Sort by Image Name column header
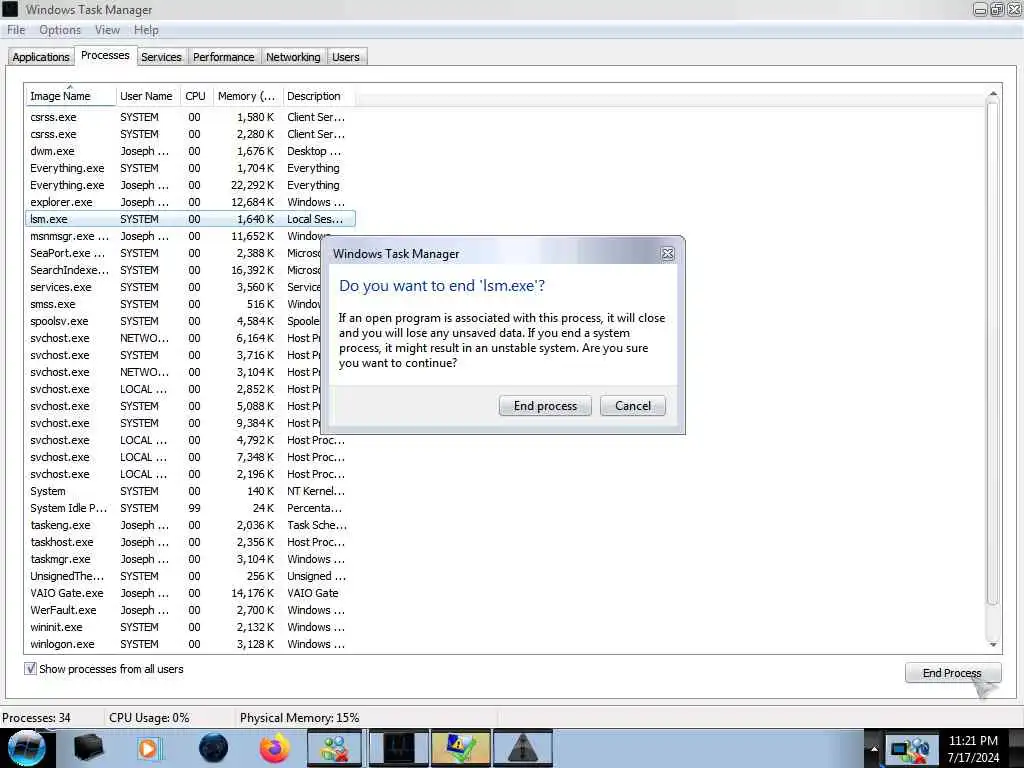 pyautogui.click(x=71, y=96)
